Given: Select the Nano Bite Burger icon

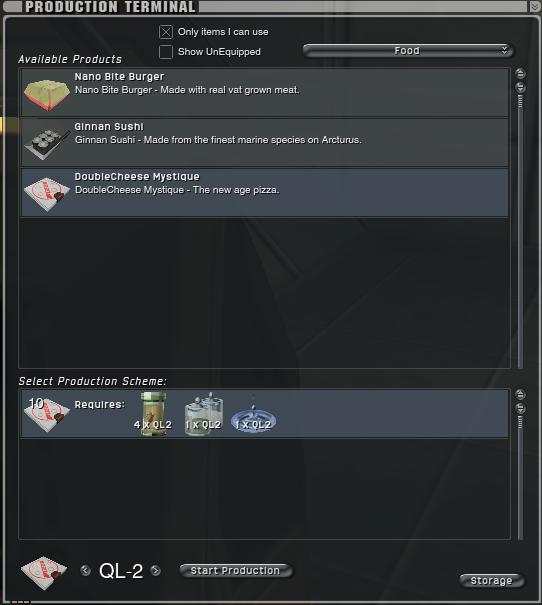Looking at the screenshot, I should [46, 94].
